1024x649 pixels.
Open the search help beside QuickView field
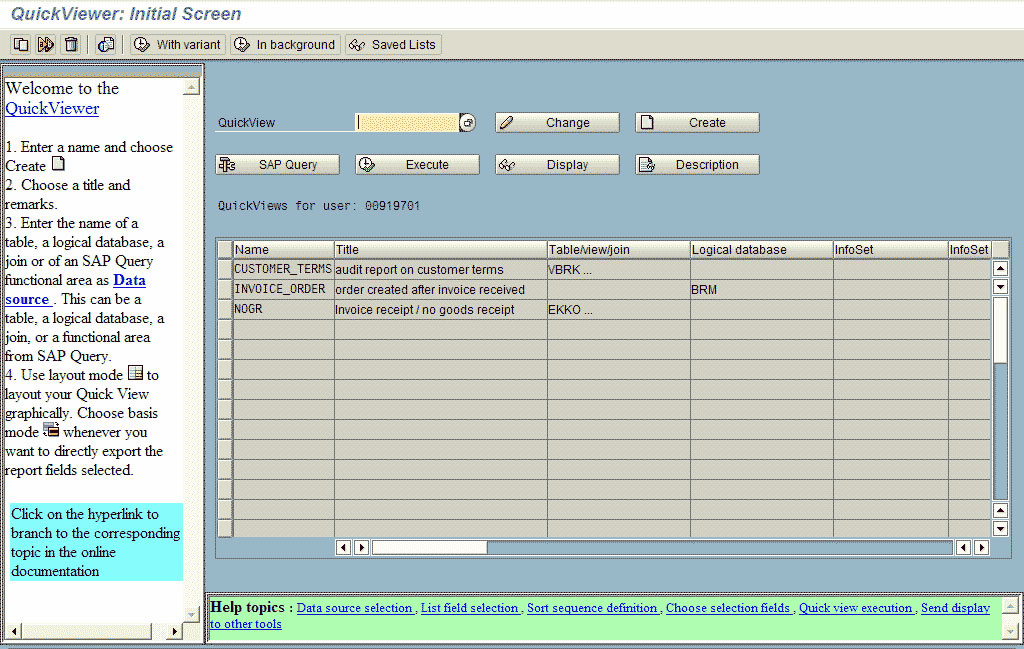pos(468,122)
